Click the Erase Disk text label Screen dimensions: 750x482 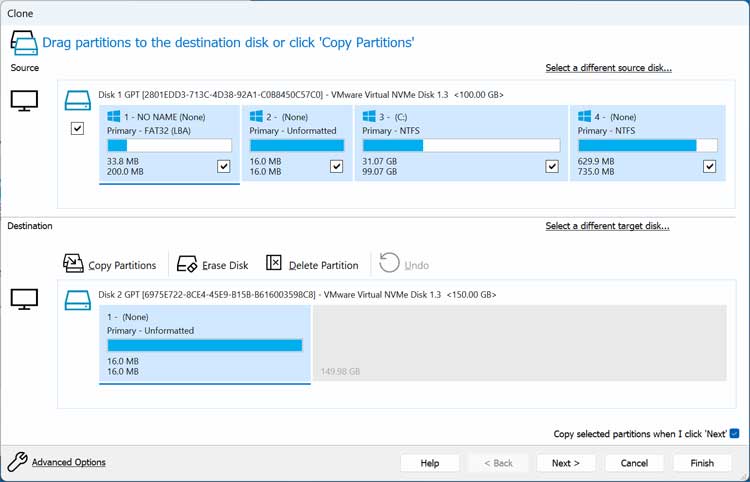point(225,265)
